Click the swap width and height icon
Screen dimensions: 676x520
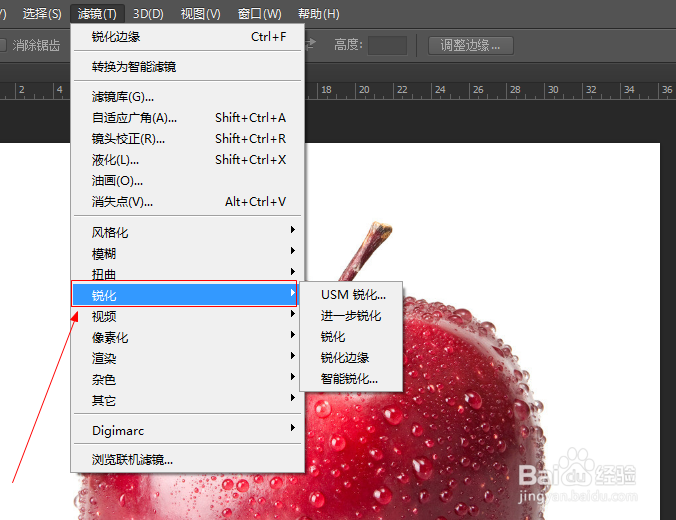[310, 44]
